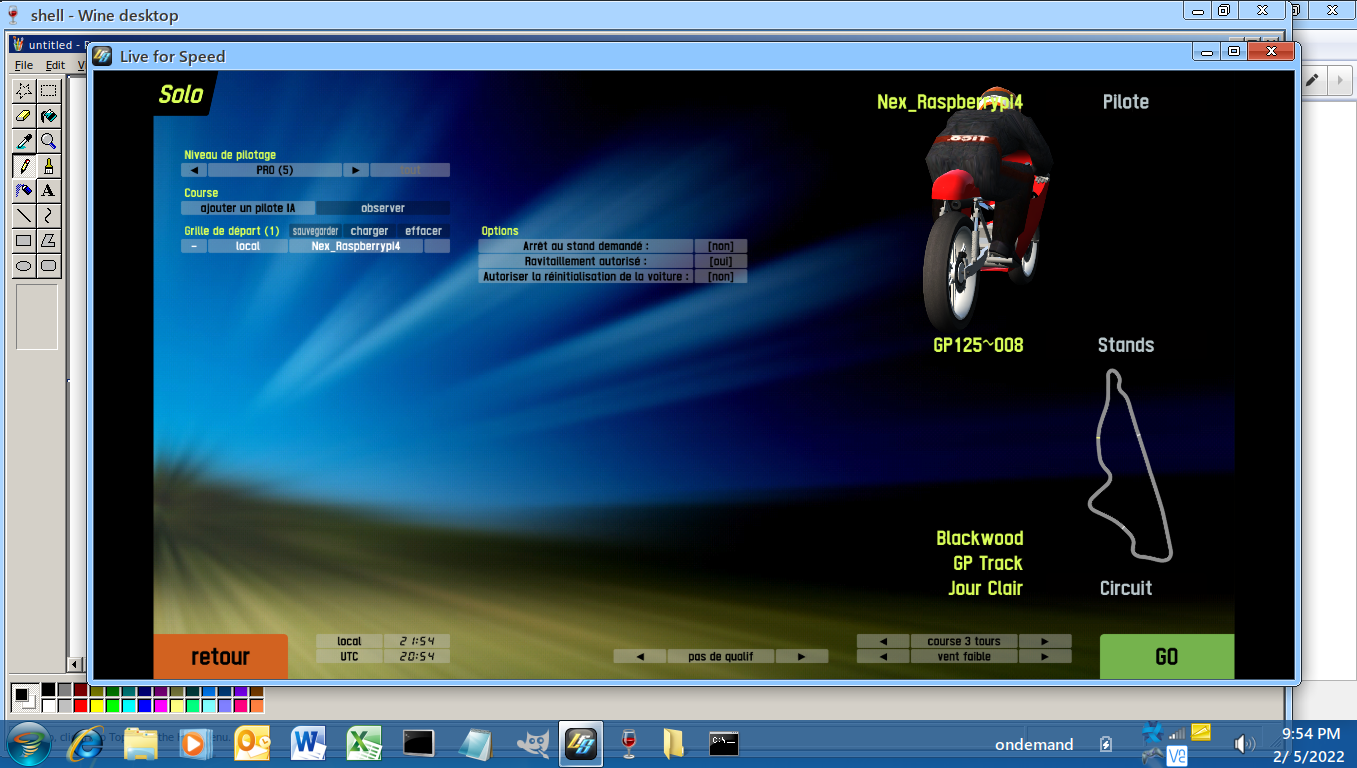Click 'charger' to load a grid

(369, 231)
